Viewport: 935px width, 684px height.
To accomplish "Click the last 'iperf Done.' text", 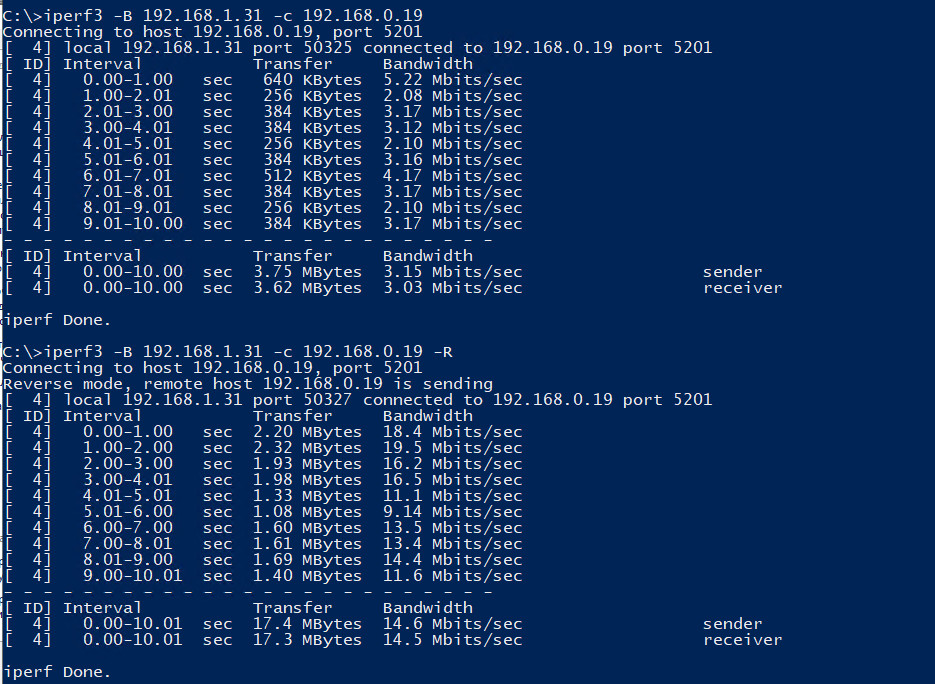I will [x=57, y=672].
